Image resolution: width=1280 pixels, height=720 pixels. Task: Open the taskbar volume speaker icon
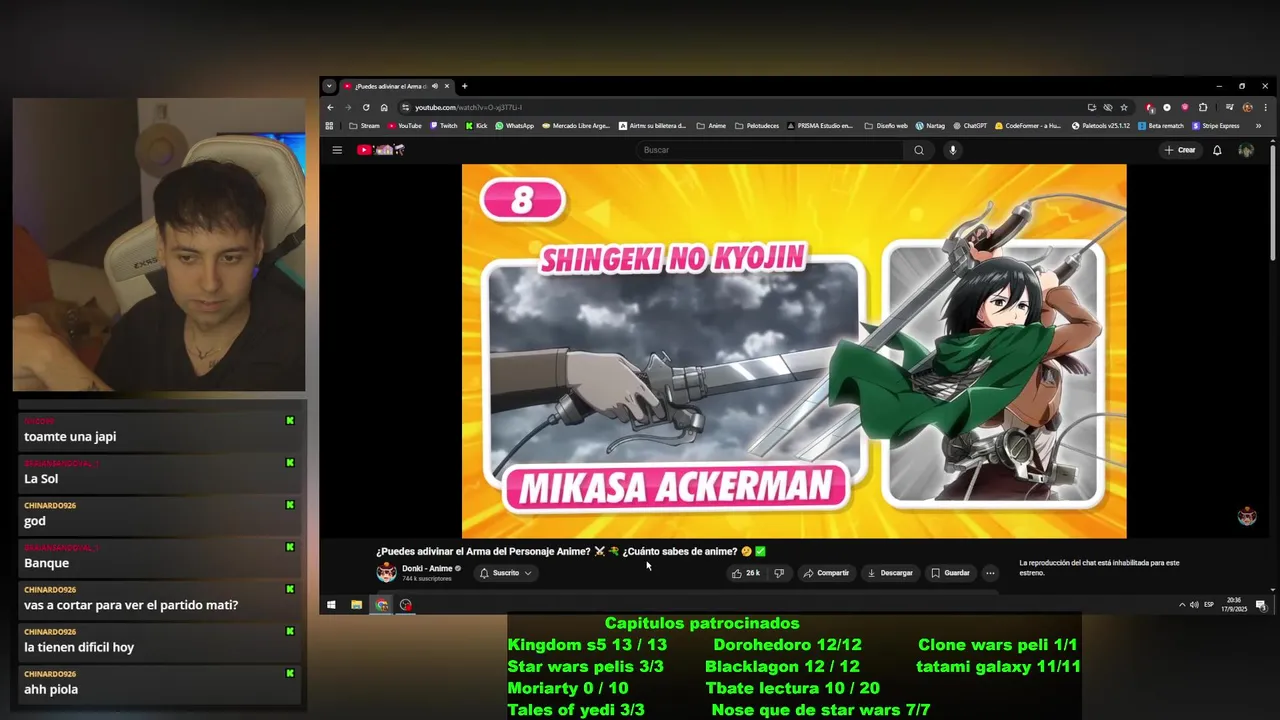(1194, 605)
